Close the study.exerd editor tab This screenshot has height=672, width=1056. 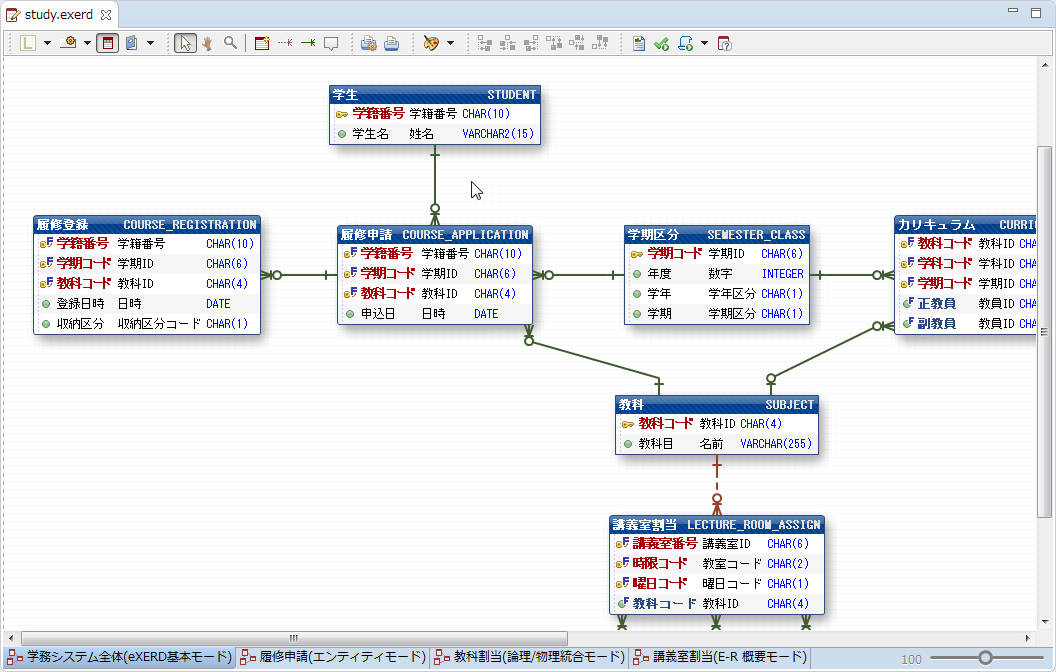[x=106, y=14]
